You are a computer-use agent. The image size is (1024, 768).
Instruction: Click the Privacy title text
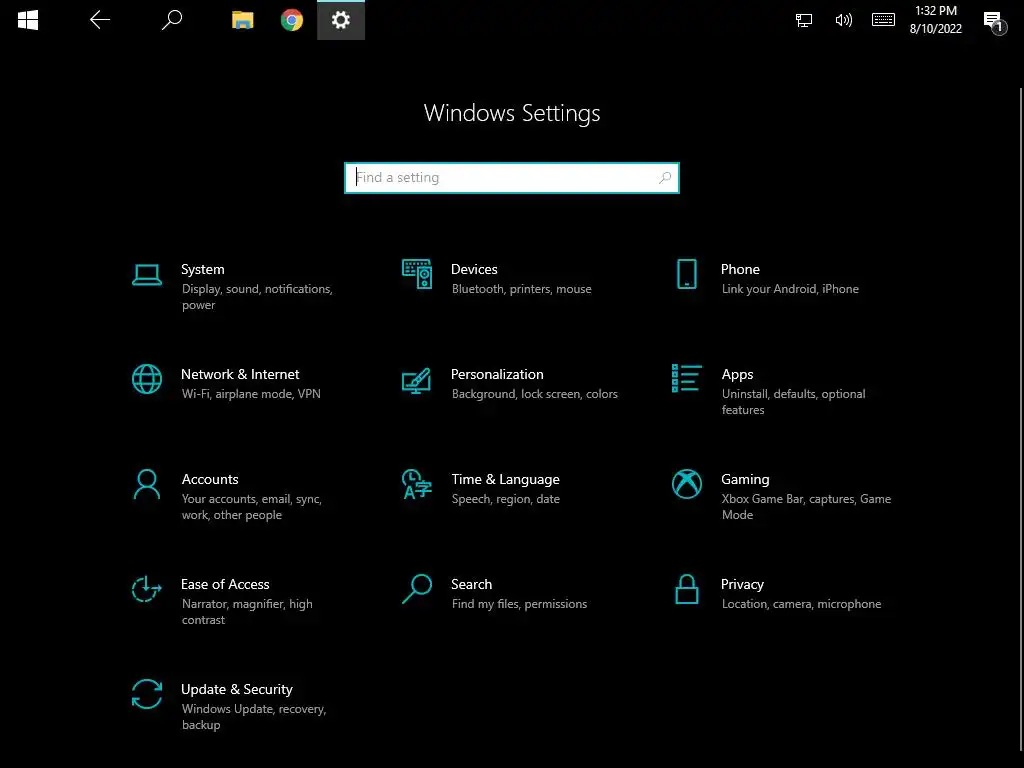click(x=742, y=584)
